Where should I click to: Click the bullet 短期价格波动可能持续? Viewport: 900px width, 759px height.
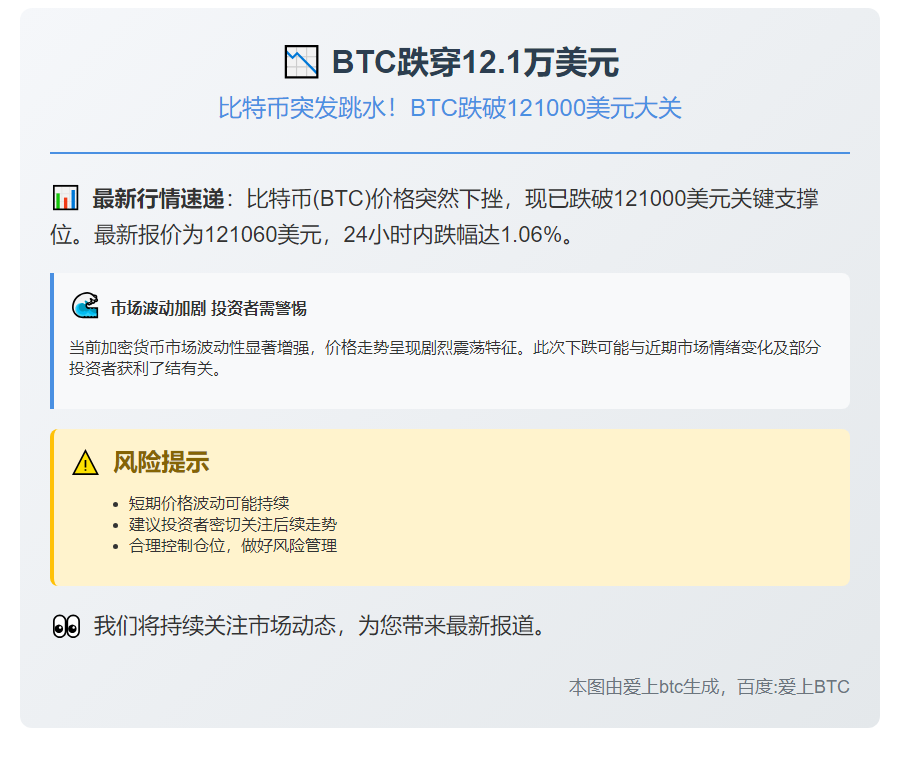point(208,503)
